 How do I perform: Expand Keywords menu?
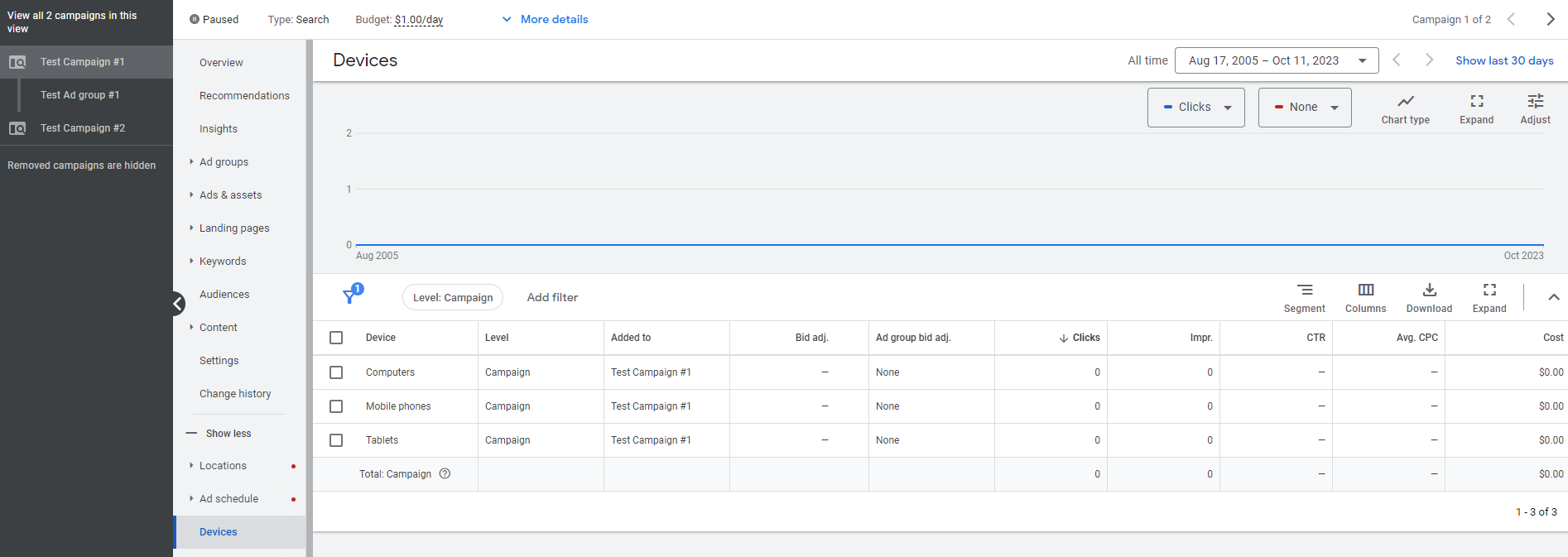click(x=191, y=261)
